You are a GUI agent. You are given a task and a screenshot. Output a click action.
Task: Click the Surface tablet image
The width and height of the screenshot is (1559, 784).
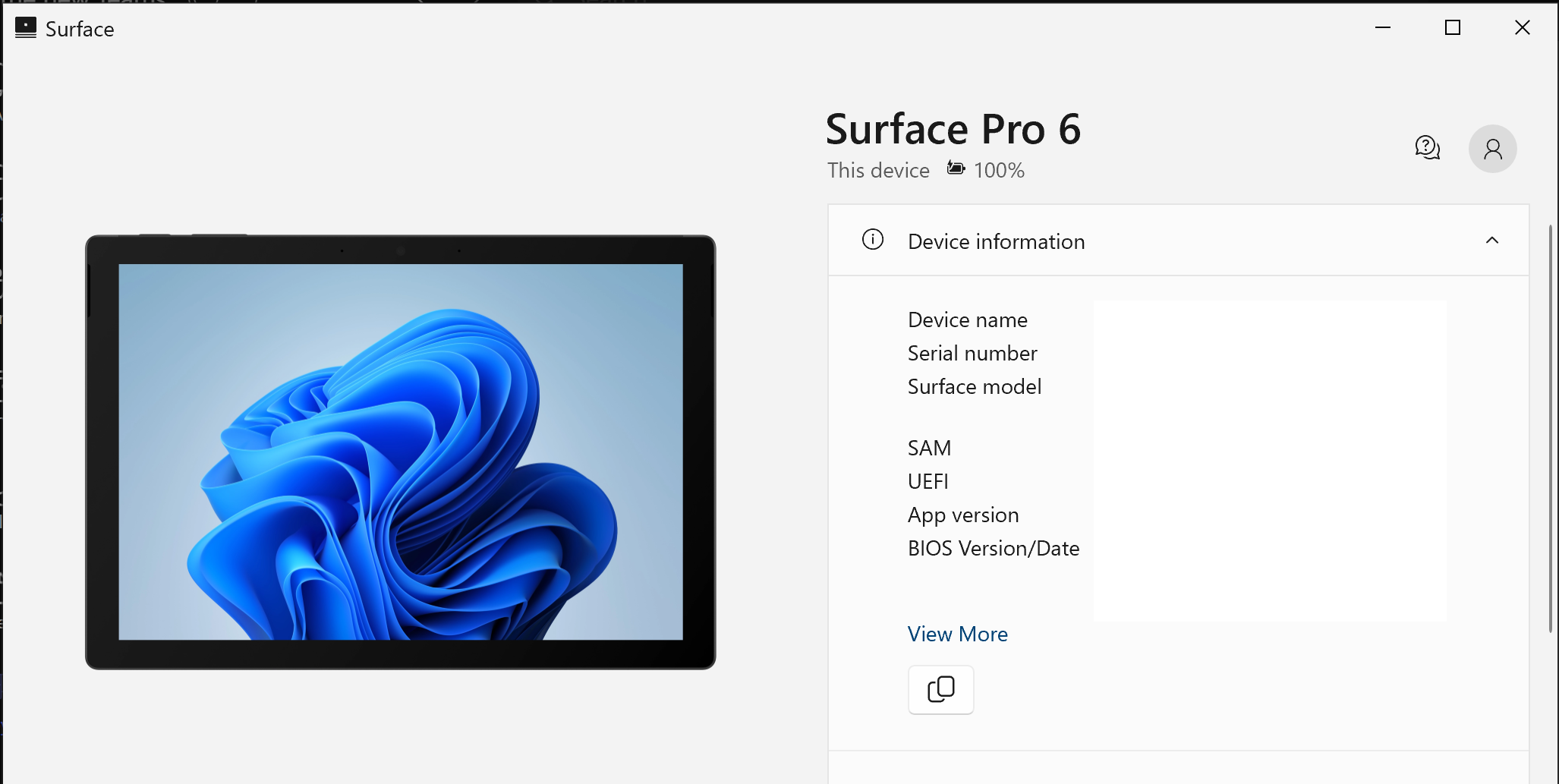point(400,452)
